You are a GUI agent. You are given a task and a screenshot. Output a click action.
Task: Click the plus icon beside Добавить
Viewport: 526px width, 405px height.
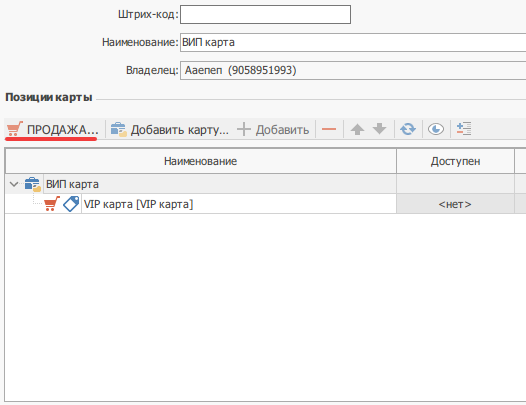click(x=244, y=129)
